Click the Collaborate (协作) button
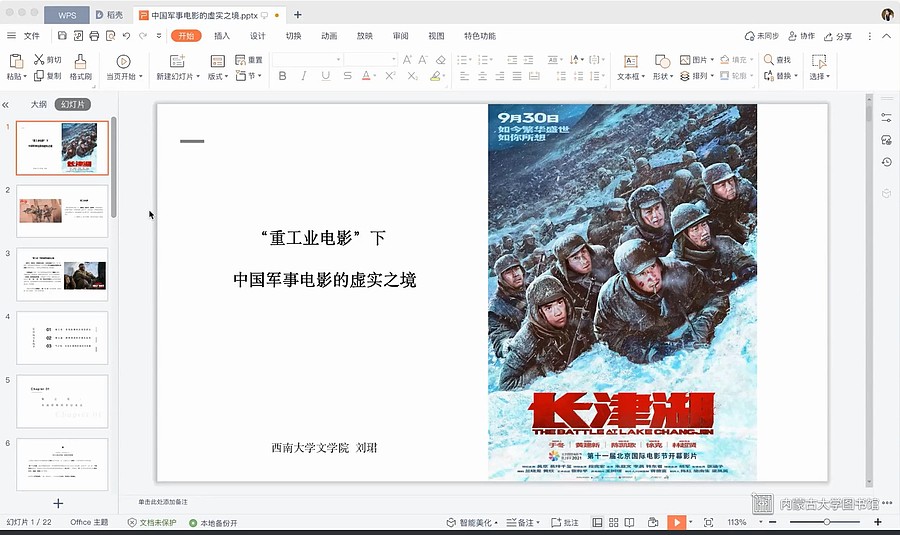This screenshot has height=535, width=900. click(x=801, y=36)
